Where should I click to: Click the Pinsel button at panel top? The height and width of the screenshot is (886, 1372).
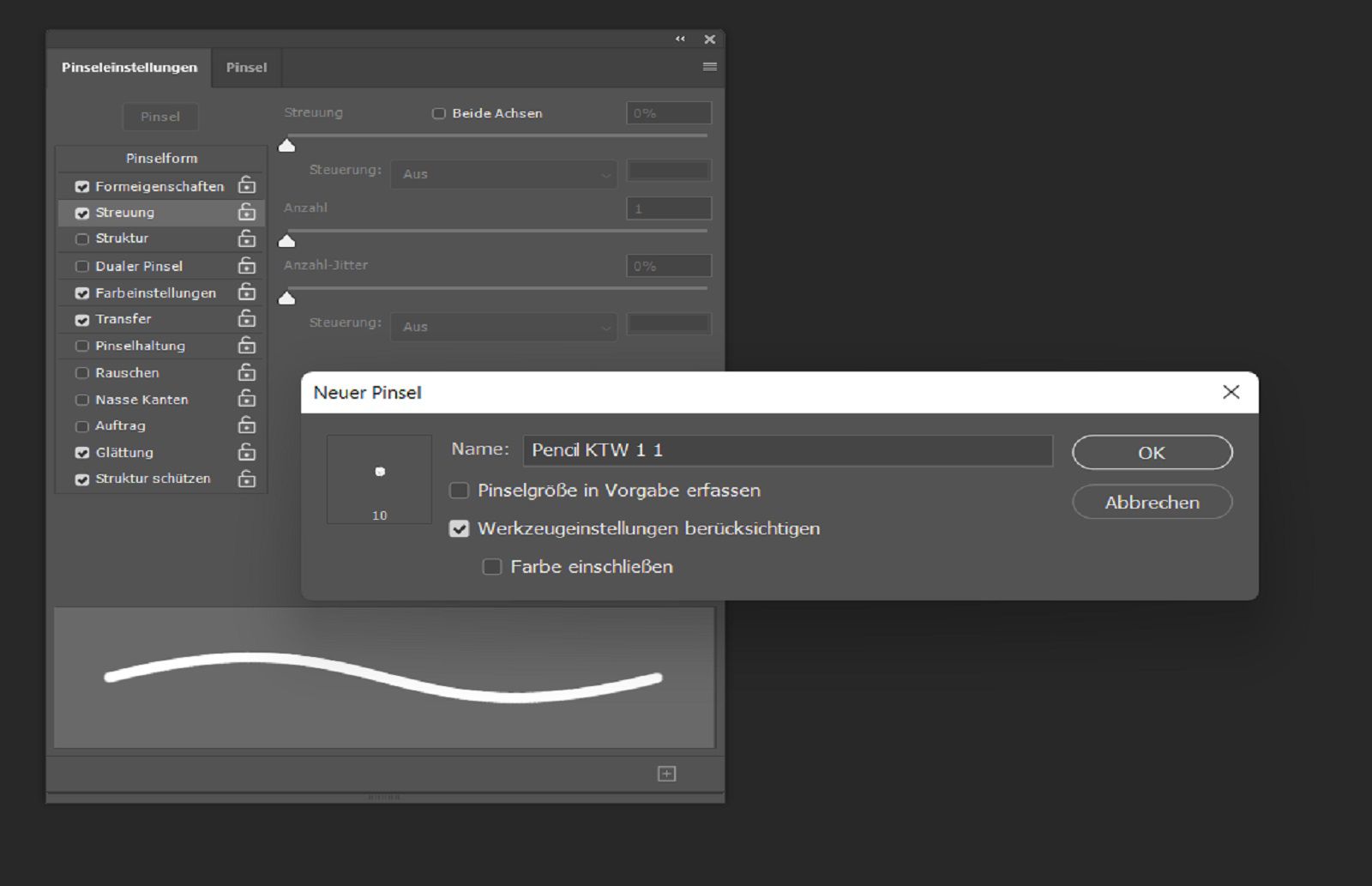tap(160, 117)
